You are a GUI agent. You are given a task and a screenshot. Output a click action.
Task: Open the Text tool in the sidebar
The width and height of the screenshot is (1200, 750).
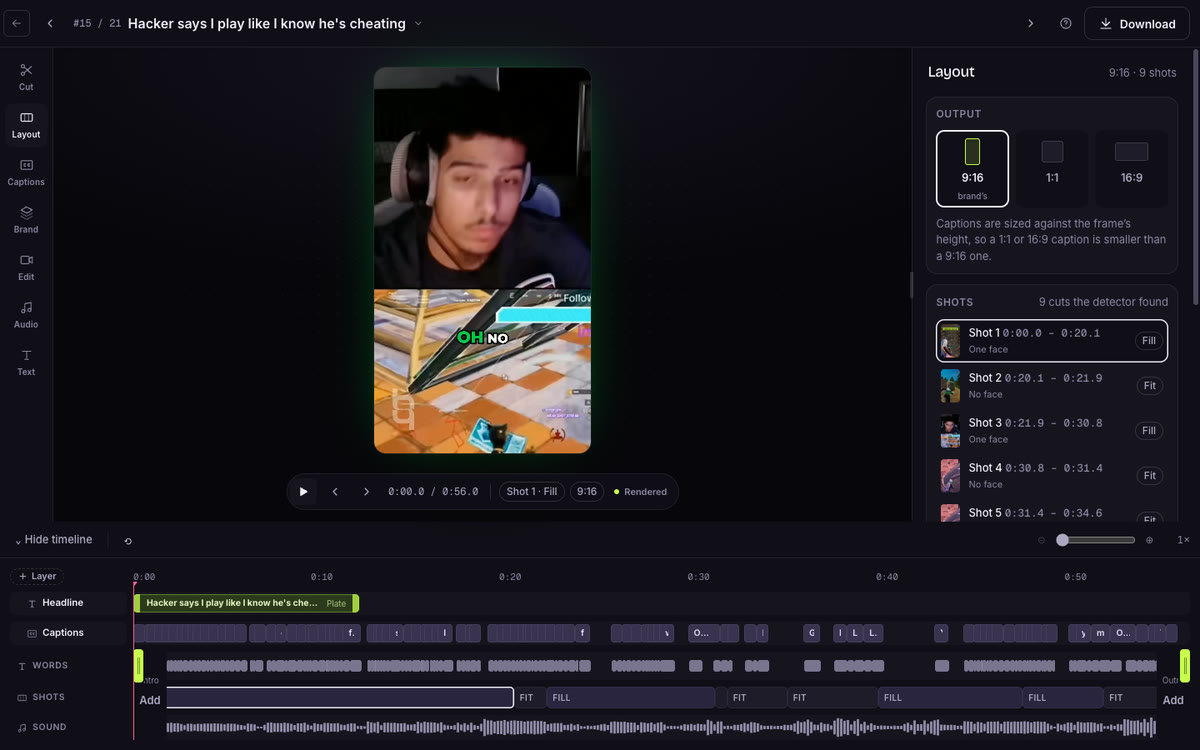click(26, 362)
